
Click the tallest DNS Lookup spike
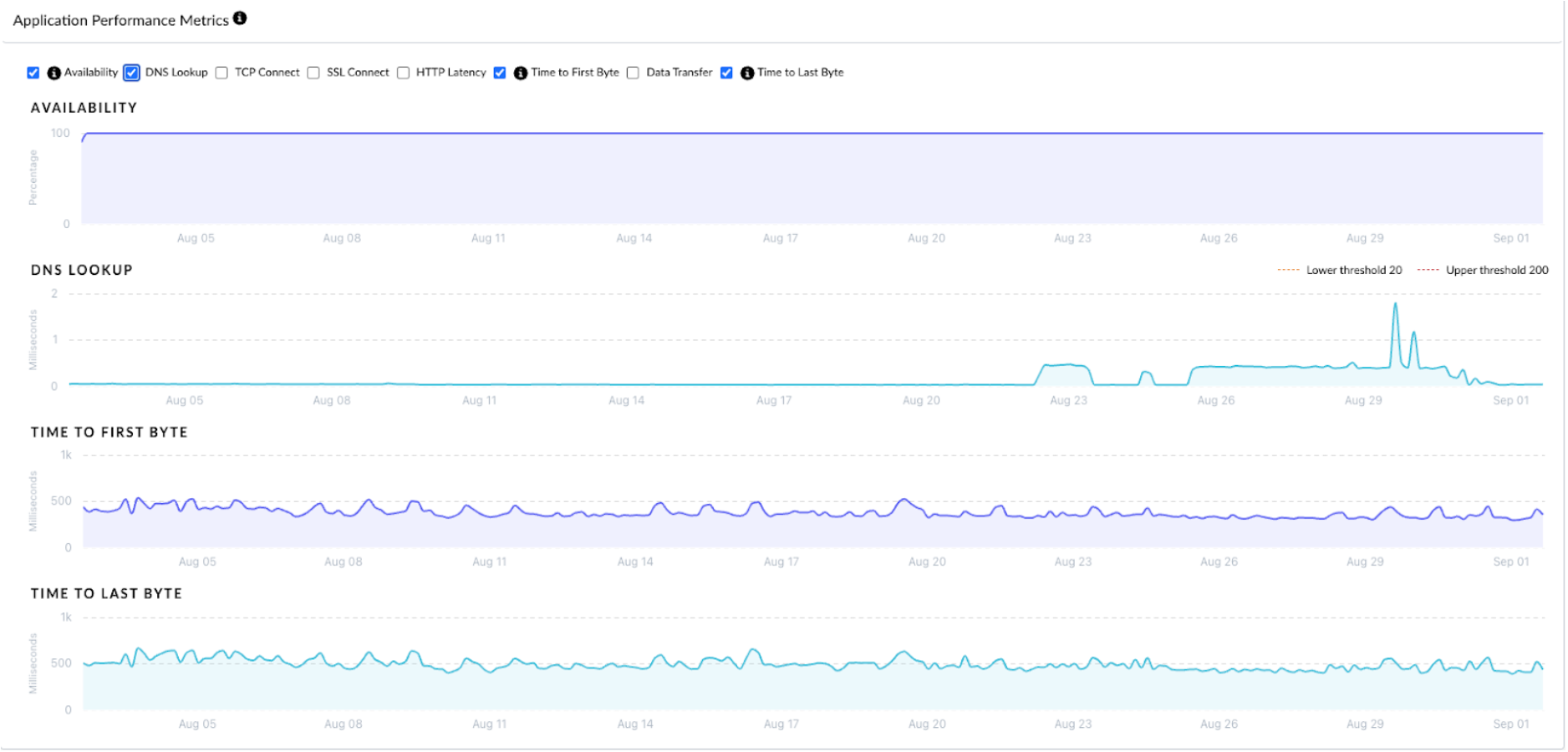tap(1395, 306)
